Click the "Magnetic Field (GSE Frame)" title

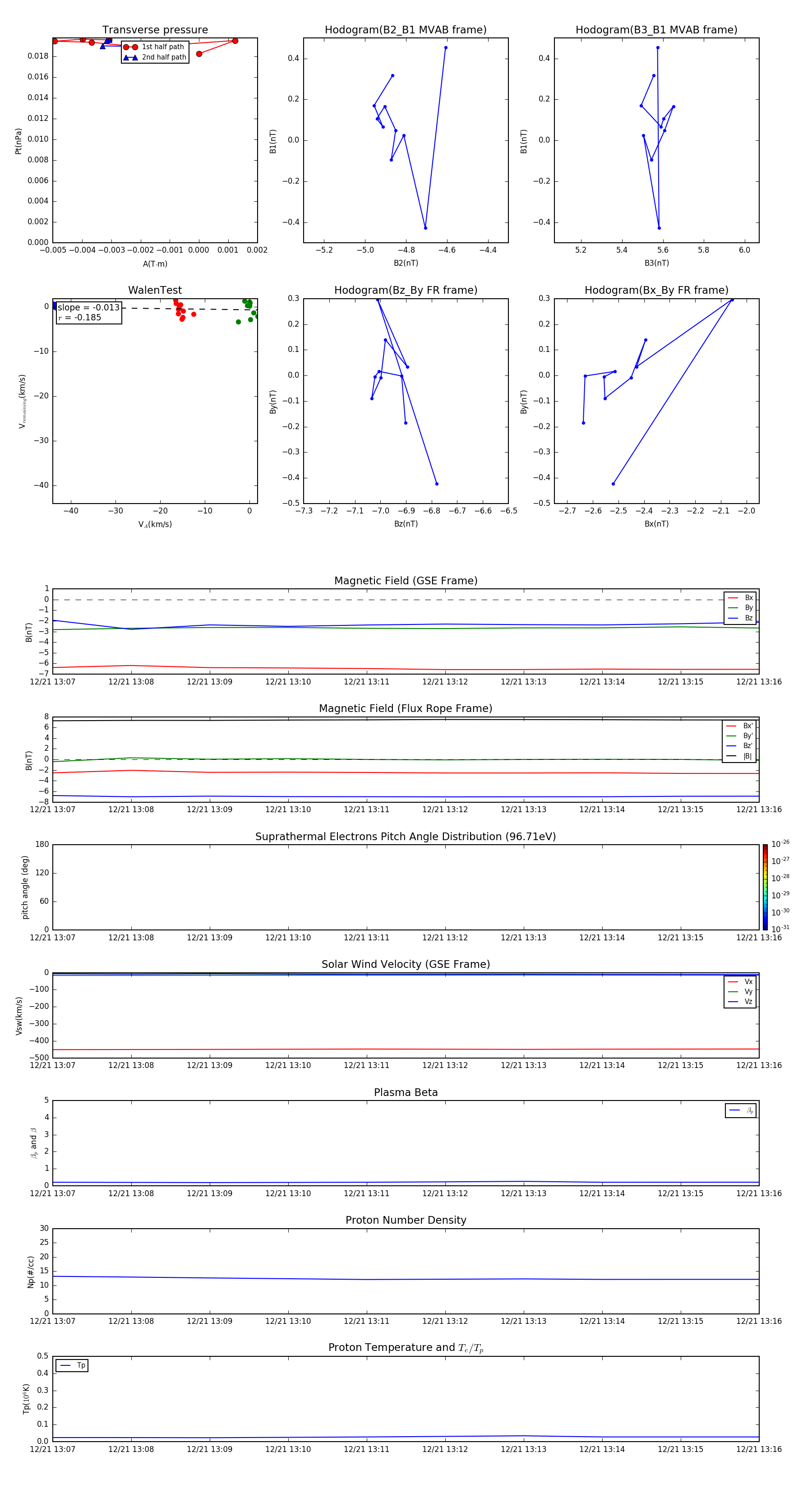pyautogui.click(x=406, y=581)
